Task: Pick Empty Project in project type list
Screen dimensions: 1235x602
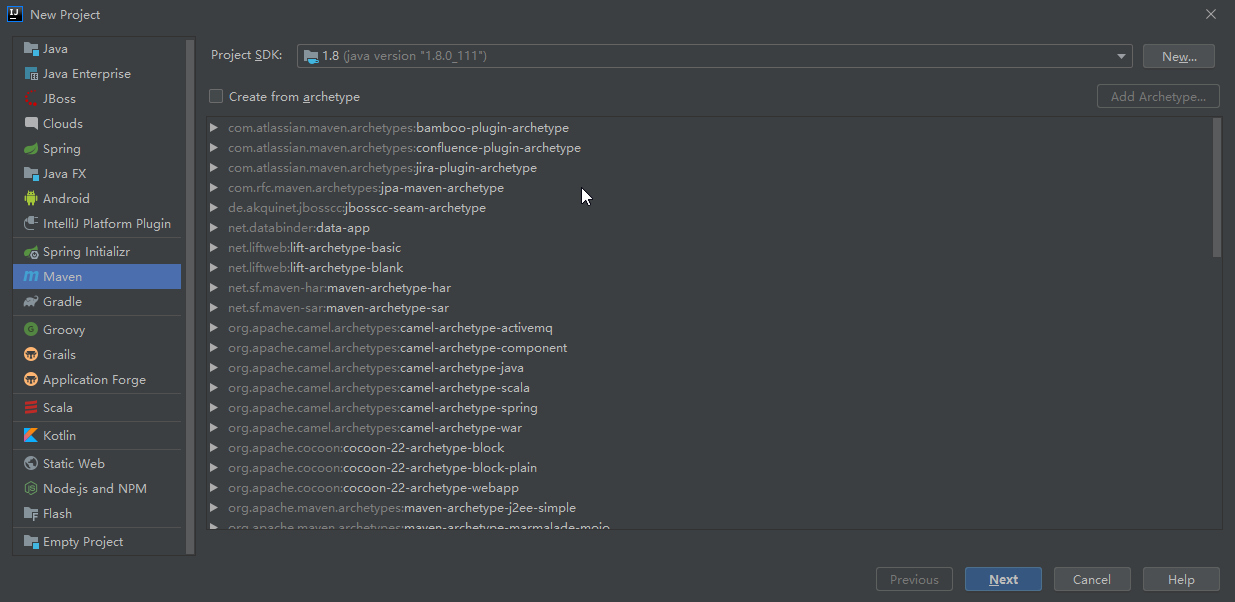Action: tap(97, 541)
